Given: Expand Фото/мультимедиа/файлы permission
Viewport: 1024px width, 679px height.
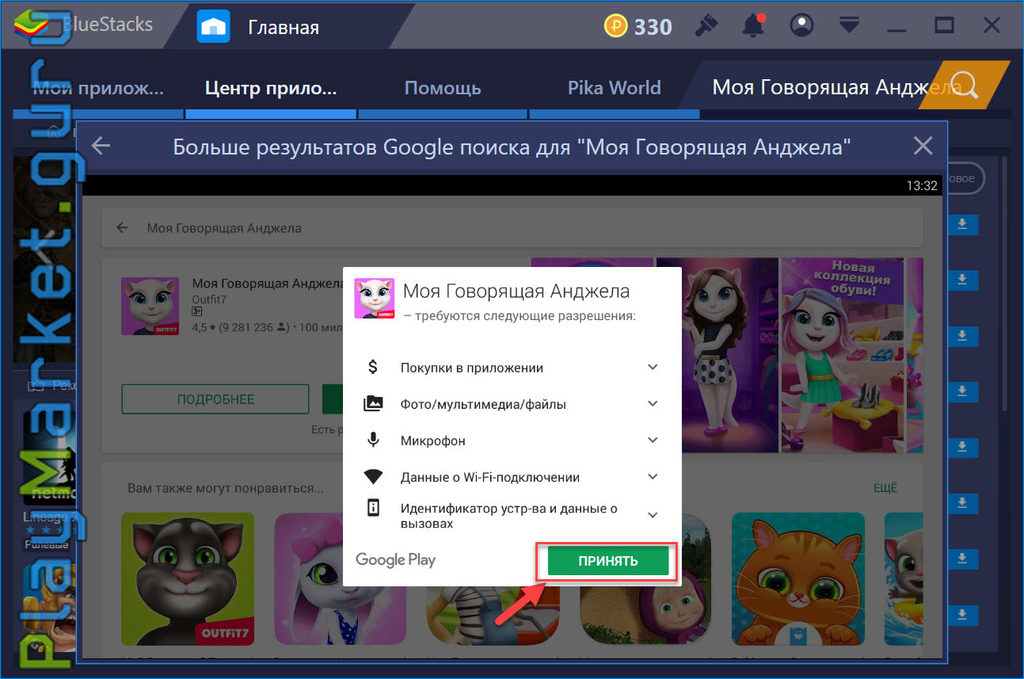Looking at the screenshot, I should point(652,403).
